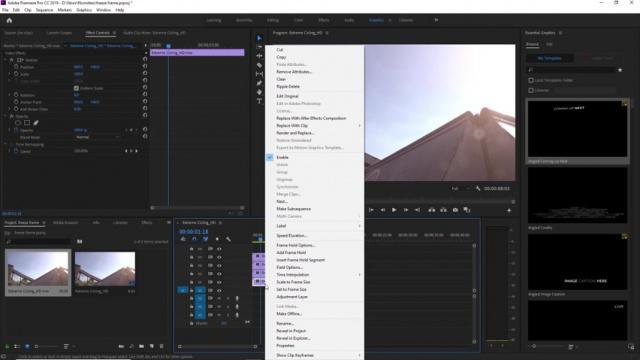Select the Slip tool
640x360 pixels.
coord(259,74)
